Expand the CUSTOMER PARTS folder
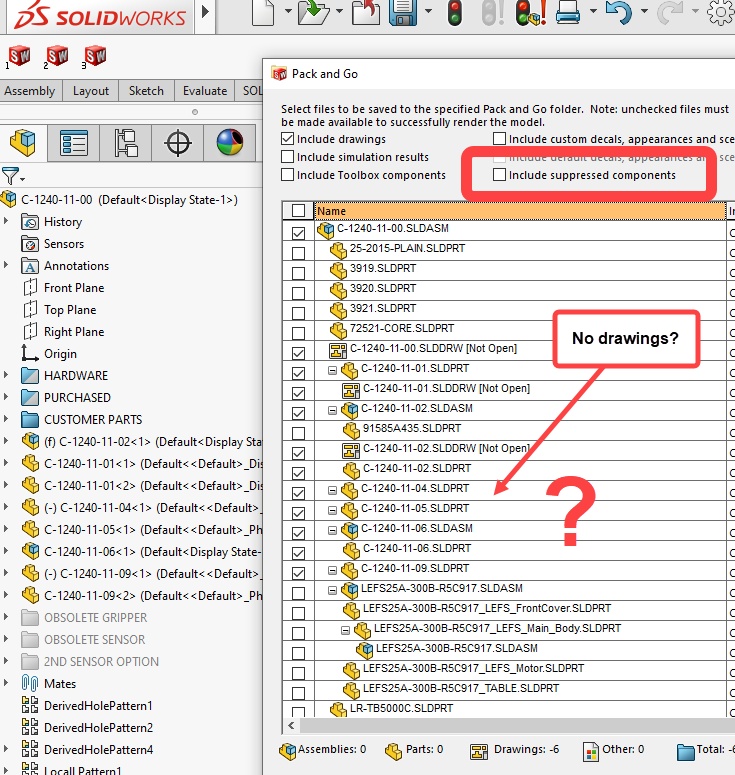Screen dimensions: 735x775 pos(6,419)
